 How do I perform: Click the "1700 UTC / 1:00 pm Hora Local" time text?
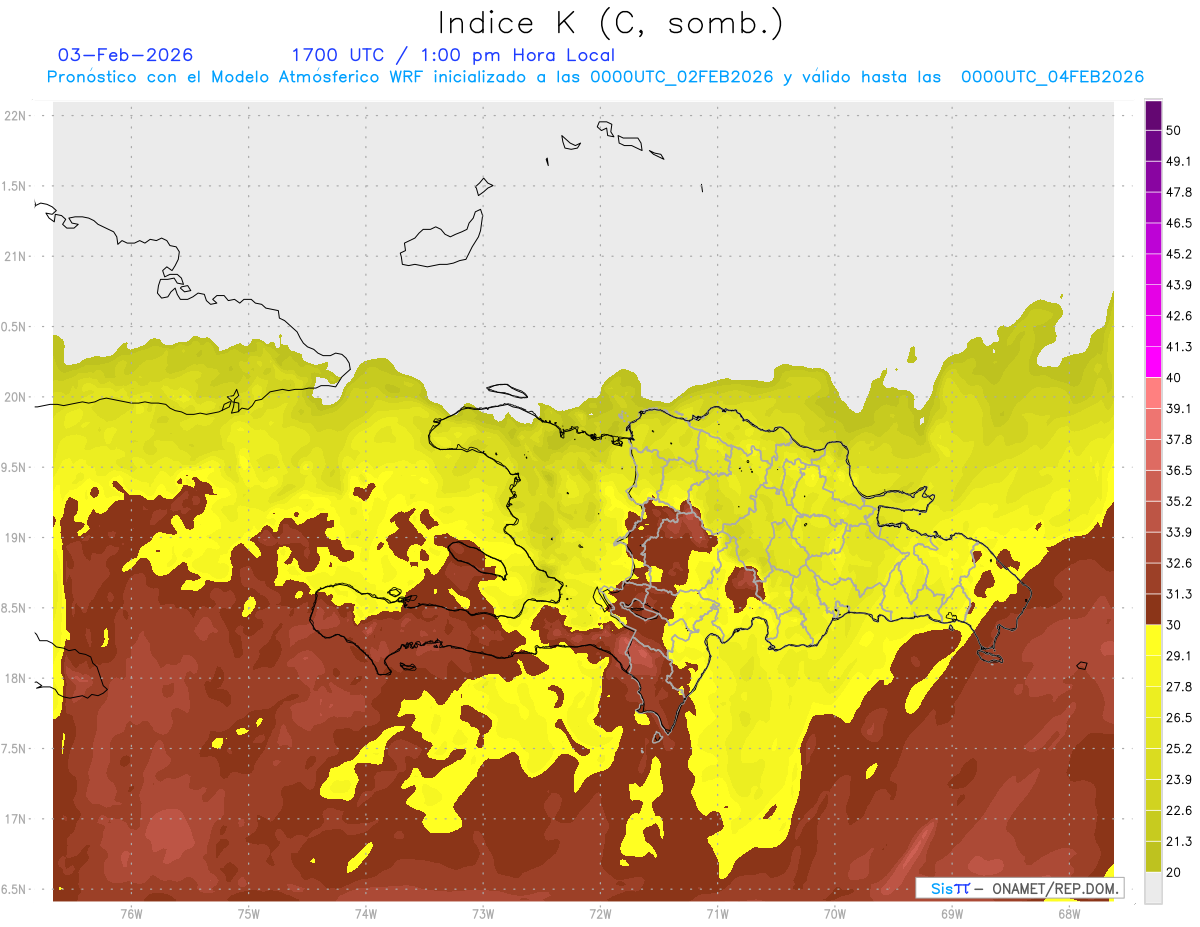(x=453, y=55)
